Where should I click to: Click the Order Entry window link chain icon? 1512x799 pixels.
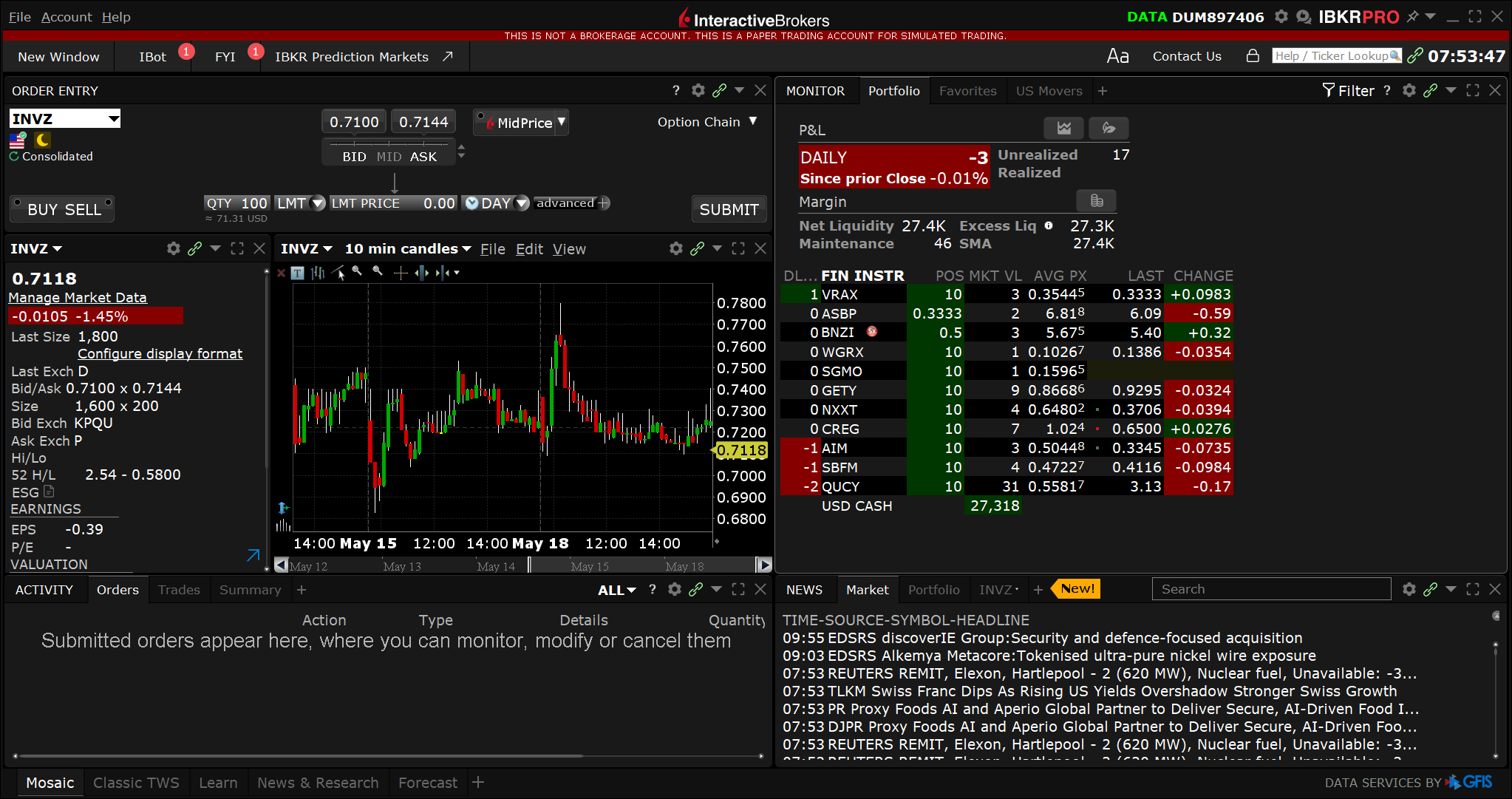(x=719, y=90)
